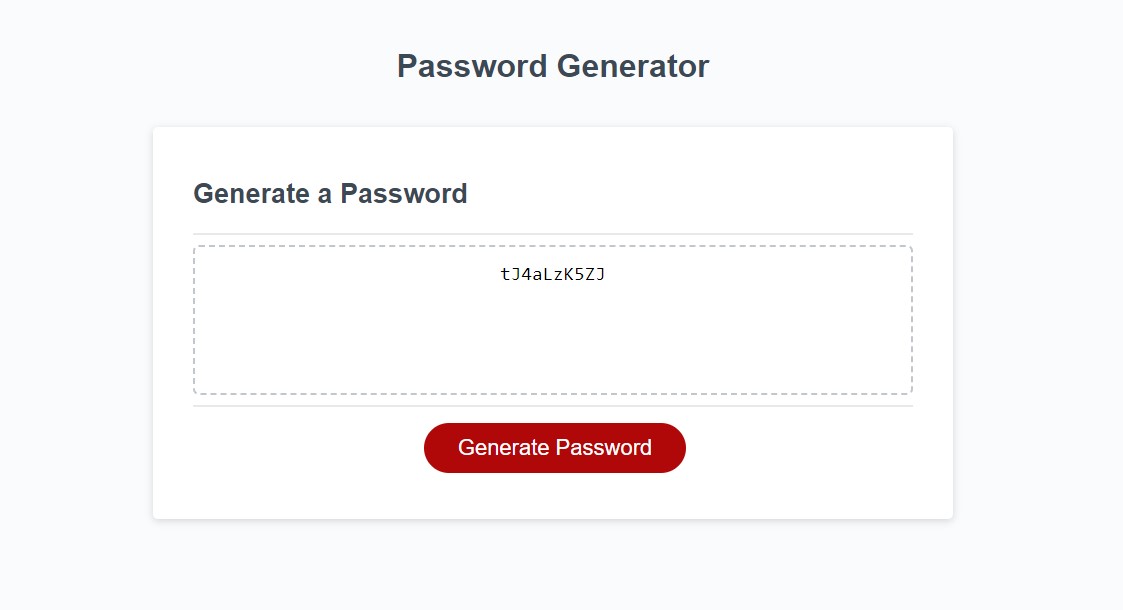
Task: Click the generated password to copy it
Action: tap(554, 272)
